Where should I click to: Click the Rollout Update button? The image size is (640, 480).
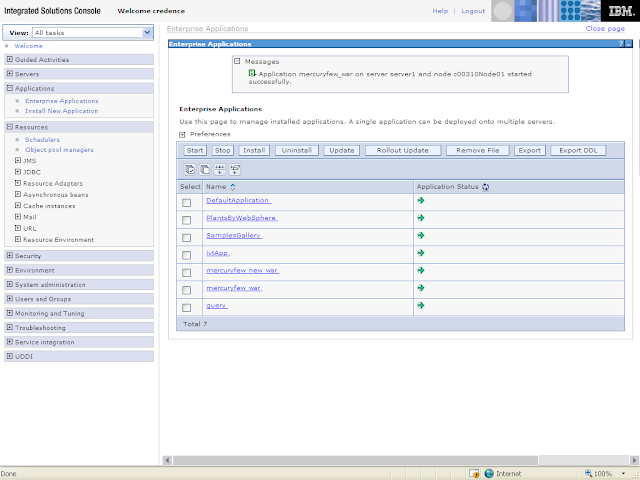403,151
